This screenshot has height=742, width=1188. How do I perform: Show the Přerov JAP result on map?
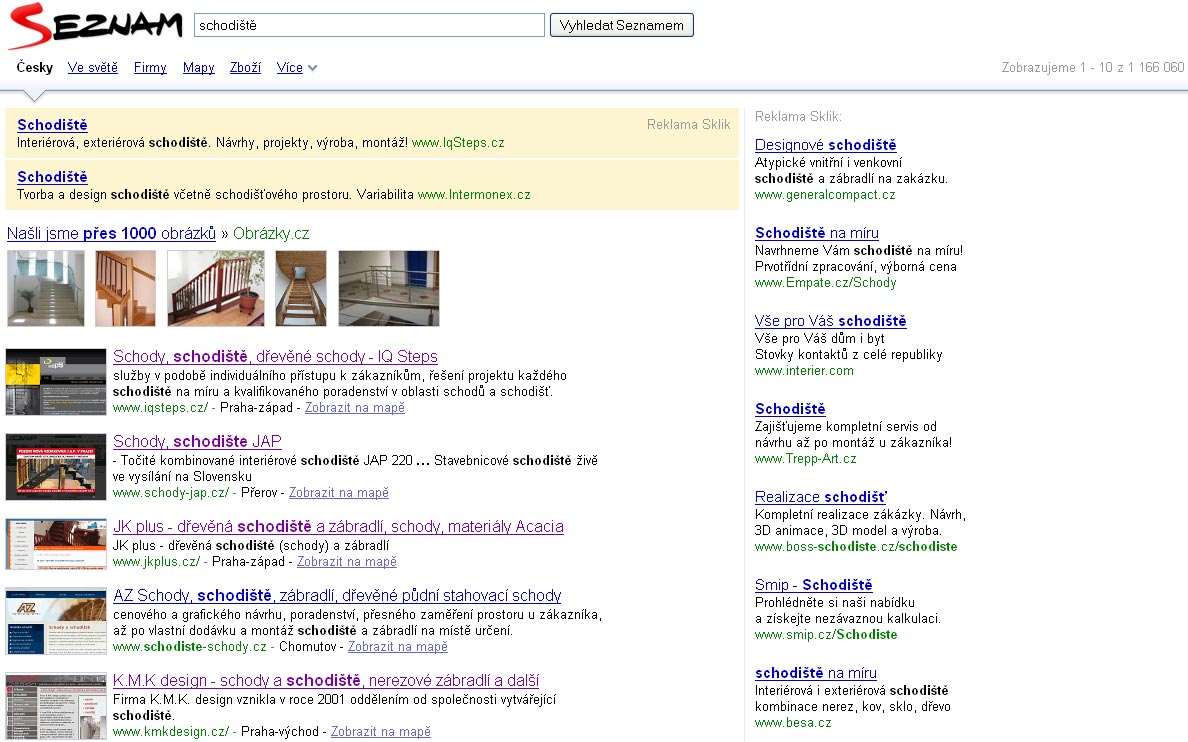pos(339,493)
